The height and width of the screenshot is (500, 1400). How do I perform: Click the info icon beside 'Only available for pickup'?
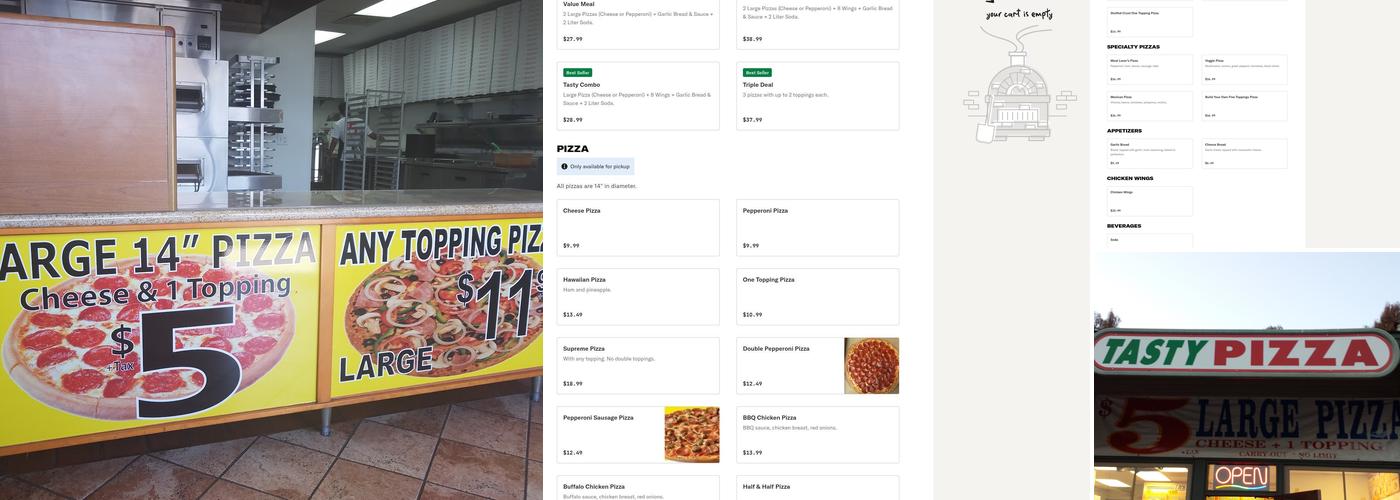[564, 166]
